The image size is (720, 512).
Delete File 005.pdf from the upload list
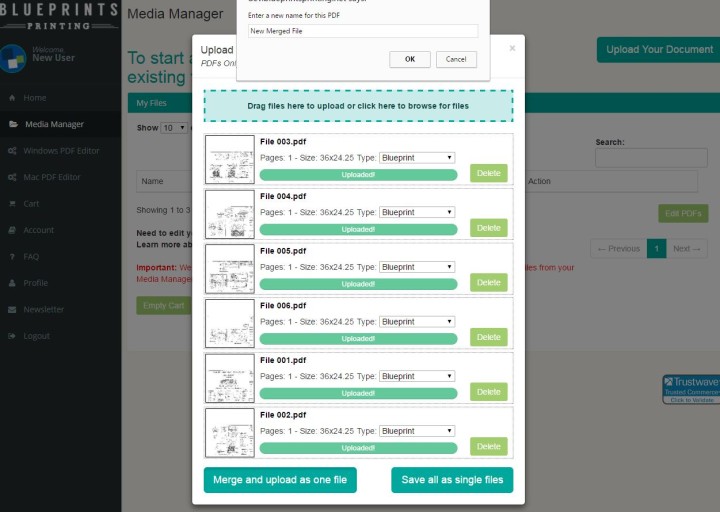click(x=489, y=282)
